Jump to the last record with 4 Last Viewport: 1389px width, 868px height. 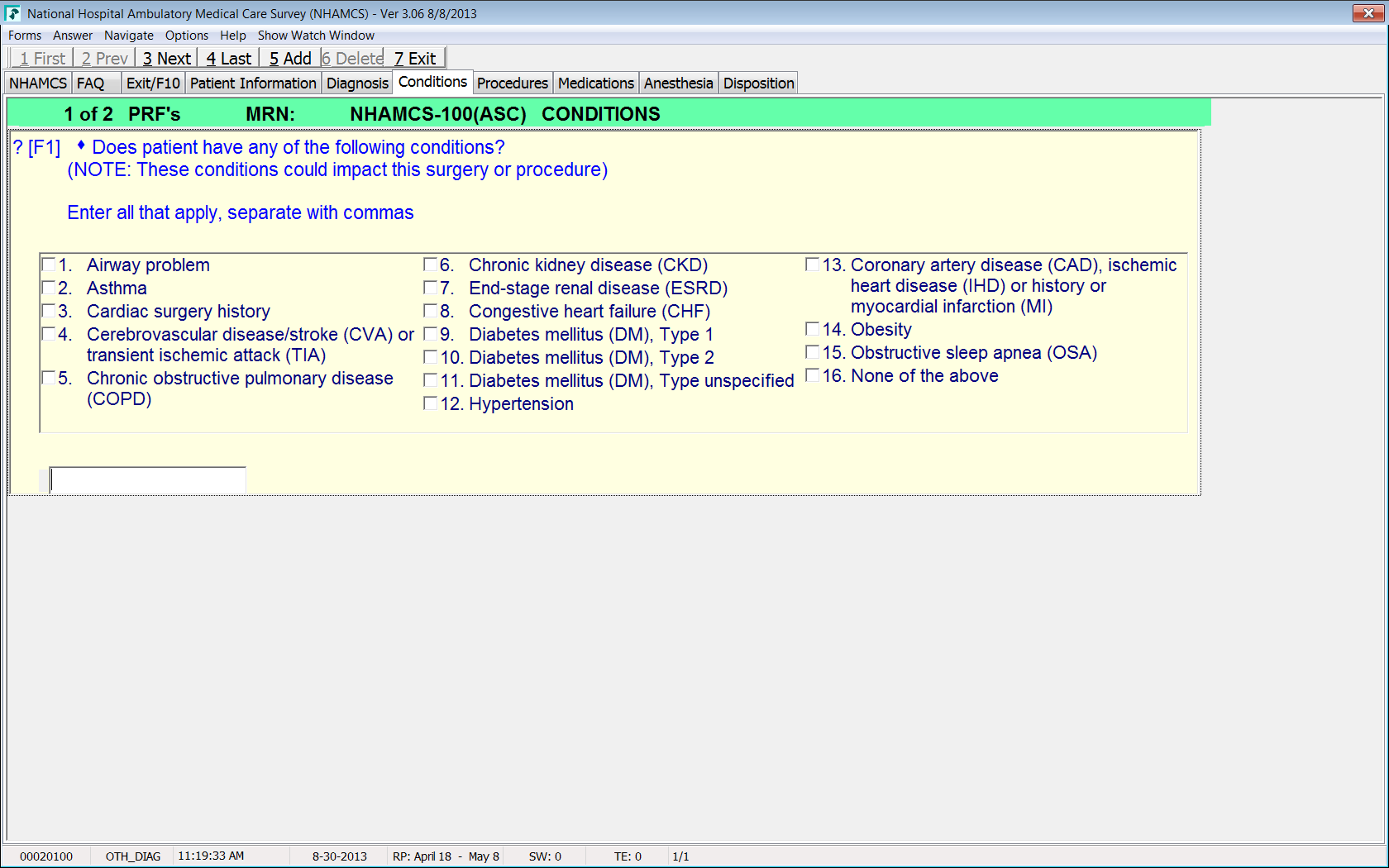click(229, 59)
